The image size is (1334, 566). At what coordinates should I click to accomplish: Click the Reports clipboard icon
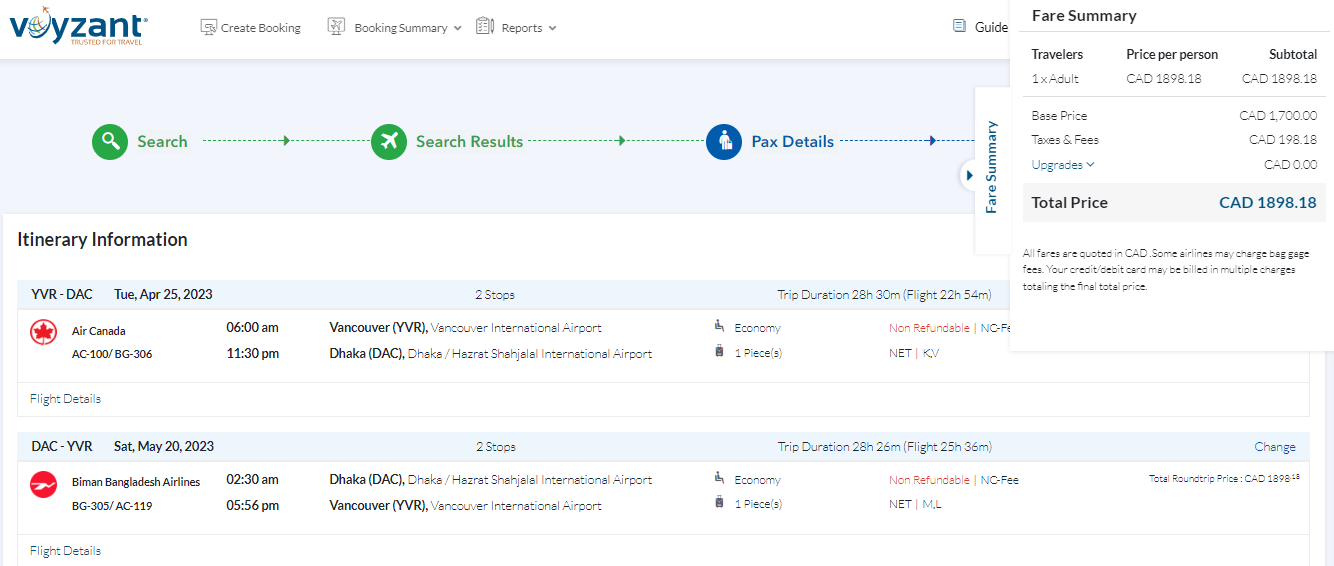pyautogui.click(x=485, y=27)
